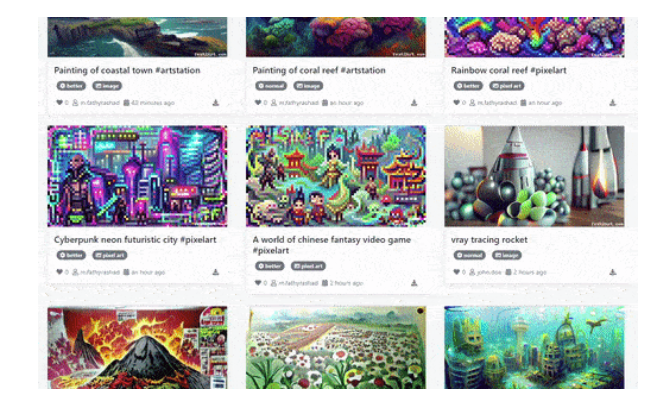
Task: Open the Cyberpunk neon futuristic city thumbnail
Action: coord(137,176)
